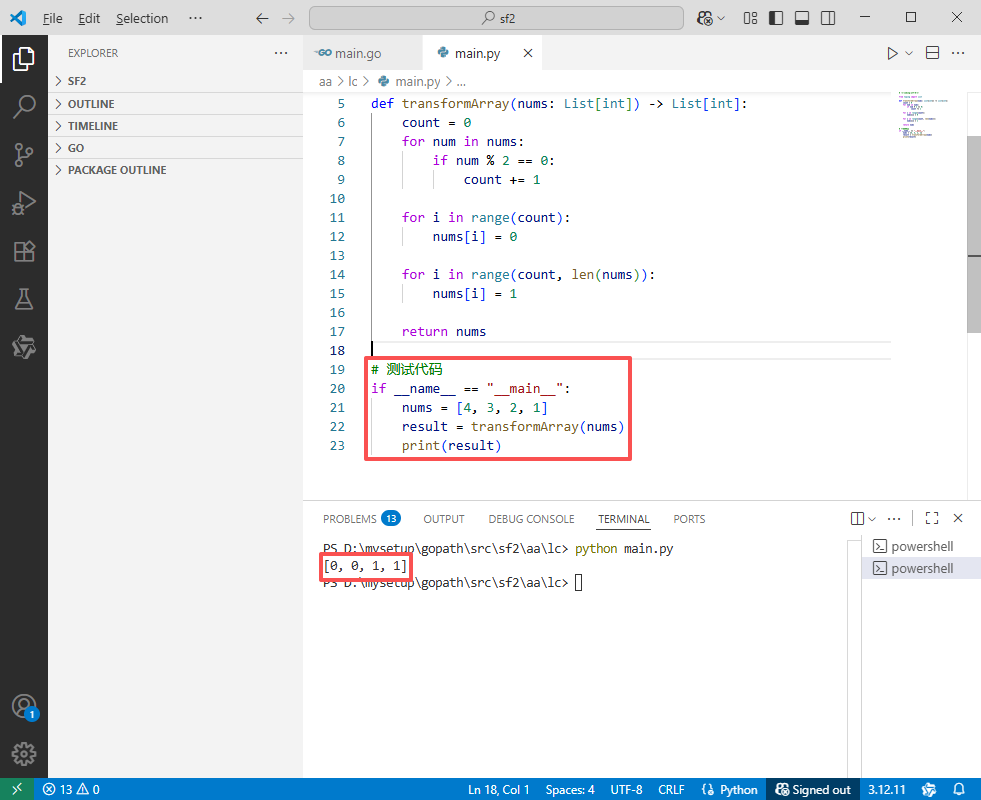Open the Search view in activity bar
The width and height of the screenshot is (981, 800).
click(x=24, y=106)
